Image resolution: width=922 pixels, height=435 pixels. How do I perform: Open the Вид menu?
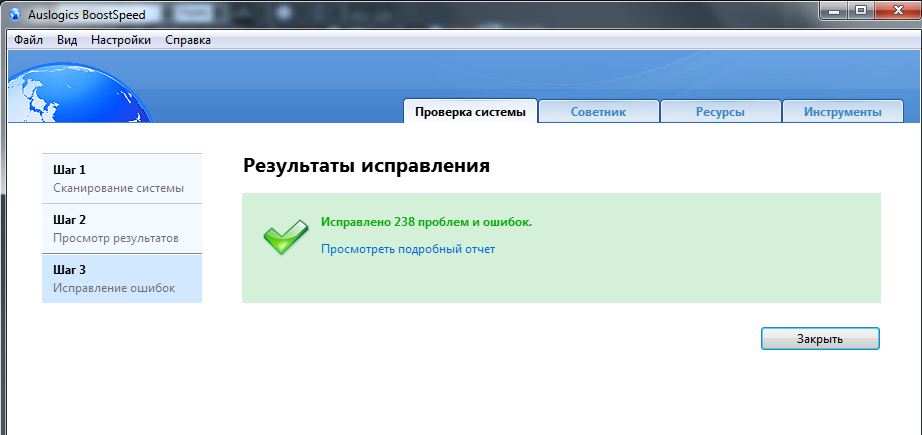[x=67, y=40]
